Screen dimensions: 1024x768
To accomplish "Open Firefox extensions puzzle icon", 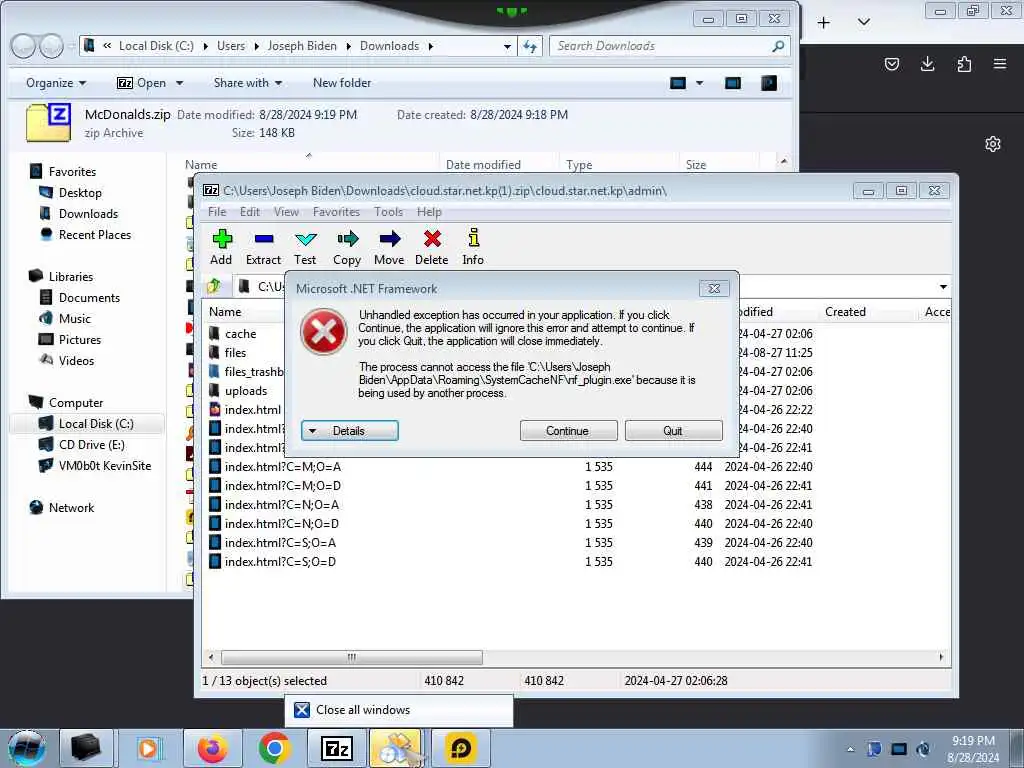I will pyautogui.click(x=964, y=64).
